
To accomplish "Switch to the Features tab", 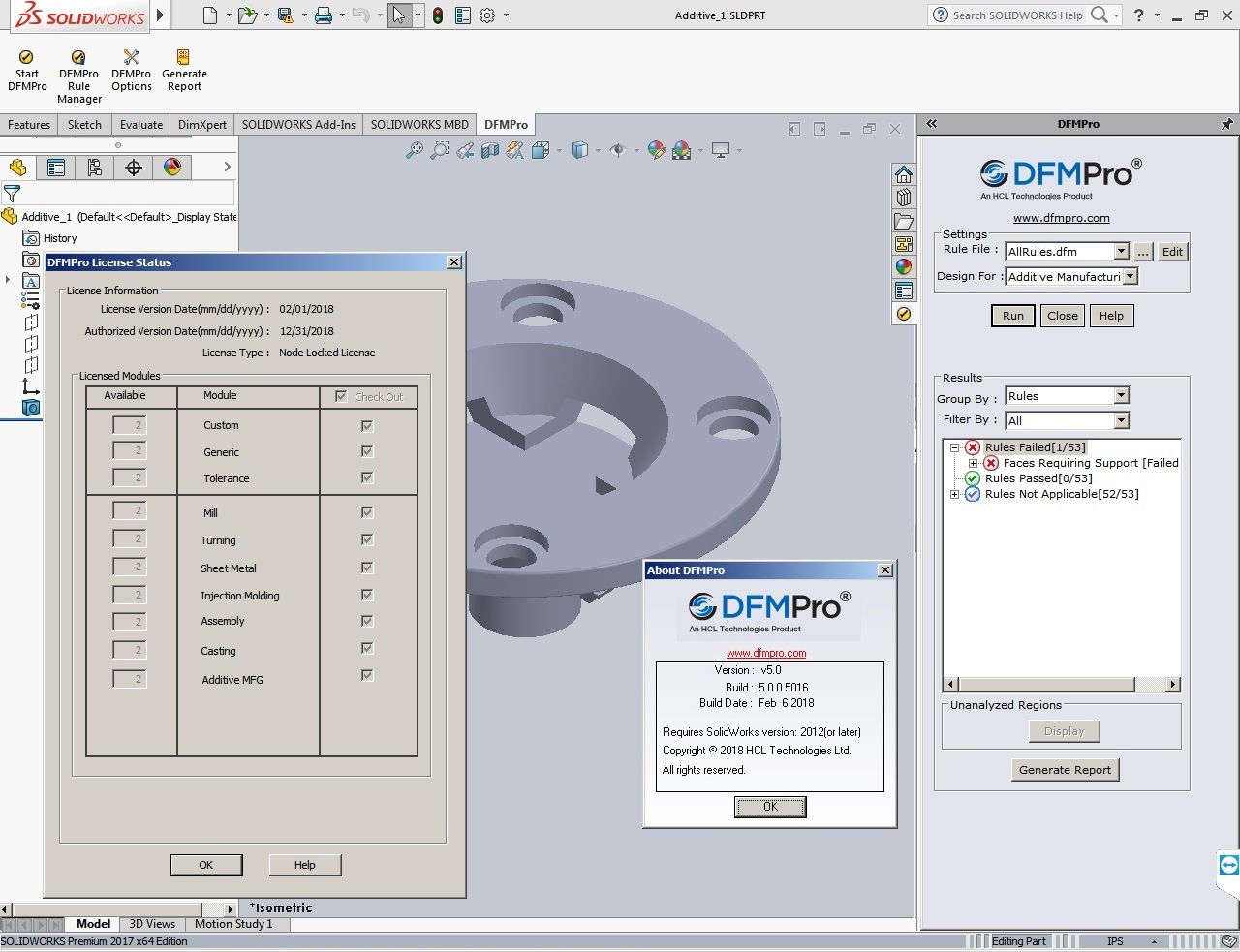I will (29, 124).
